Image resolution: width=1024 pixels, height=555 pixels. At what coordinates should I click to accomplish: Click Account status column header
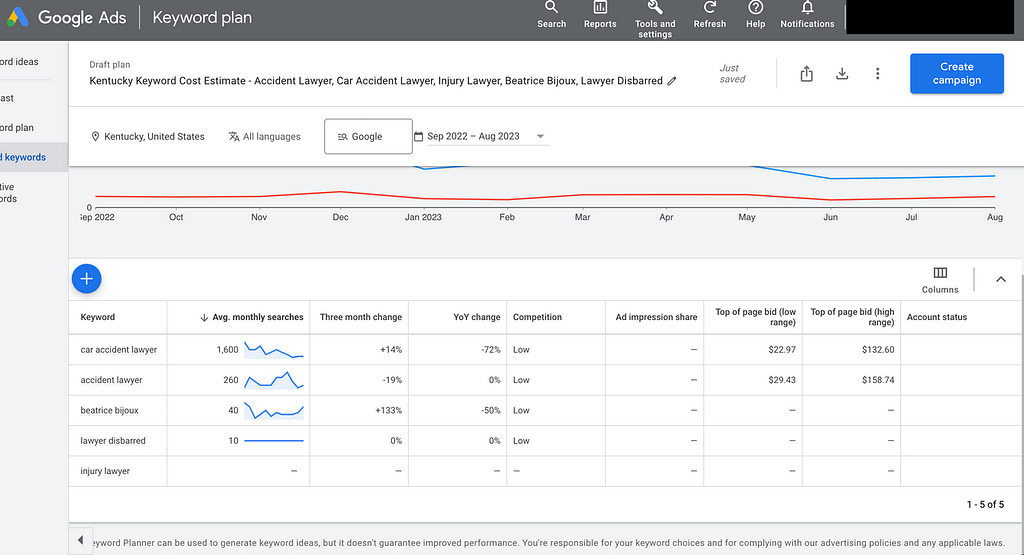936,317
